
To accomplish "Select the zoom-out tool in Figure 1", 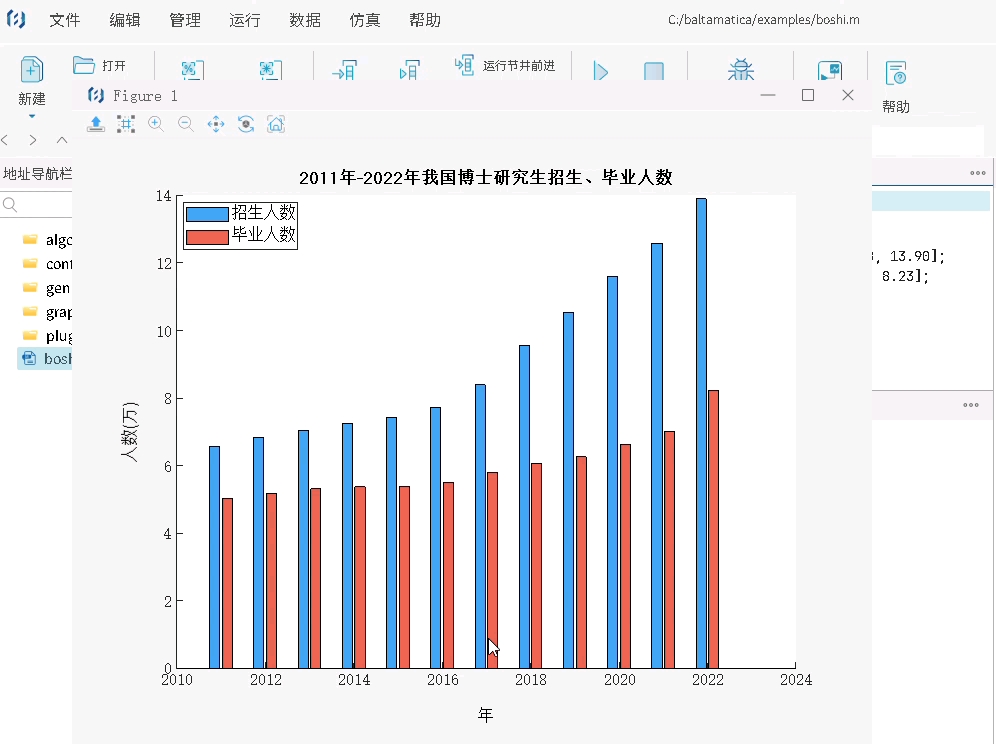I will pyautogui.click(x=186, y=123).
